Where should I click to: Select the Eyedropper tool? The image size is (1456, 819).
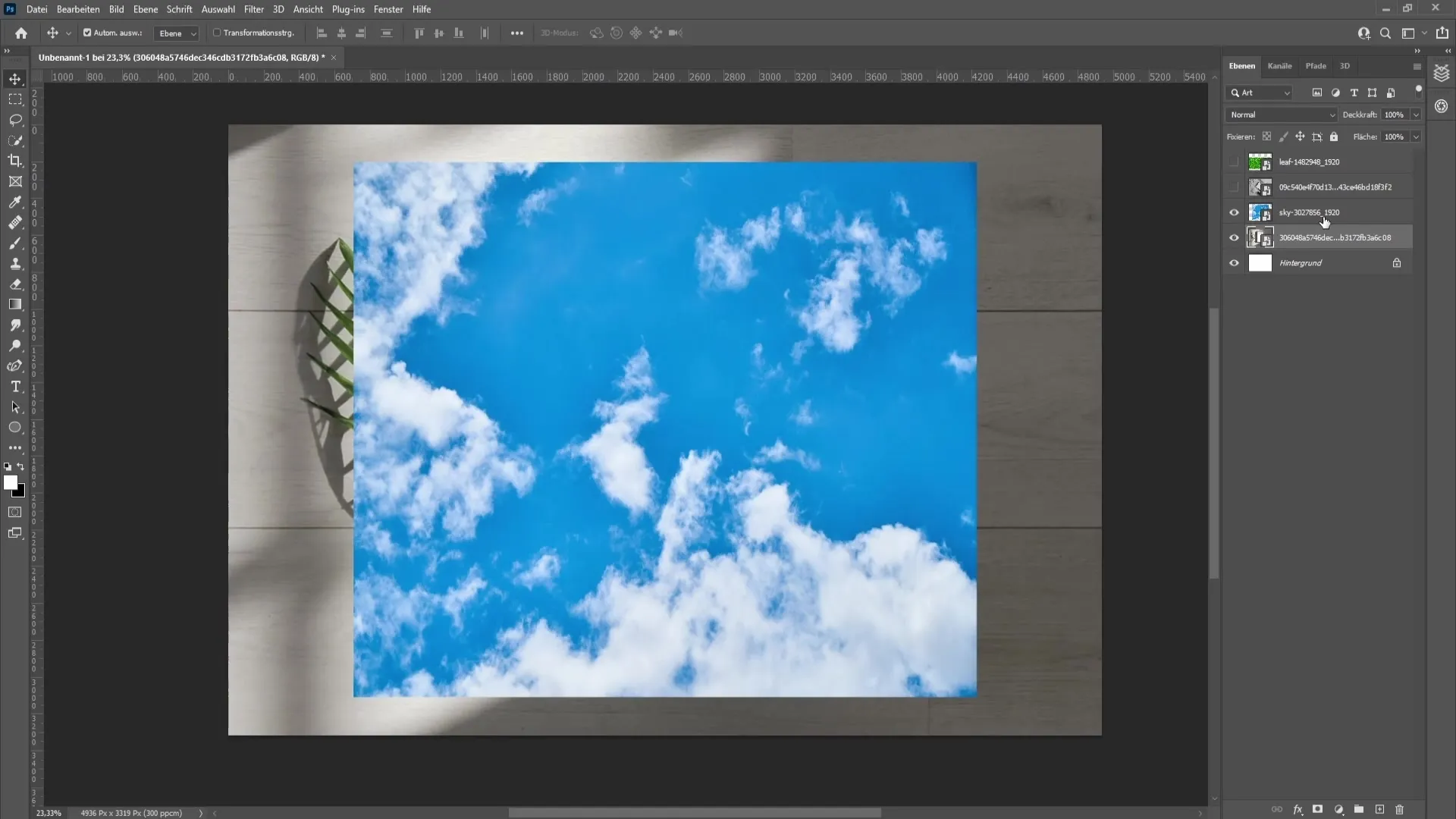[15, 202]
